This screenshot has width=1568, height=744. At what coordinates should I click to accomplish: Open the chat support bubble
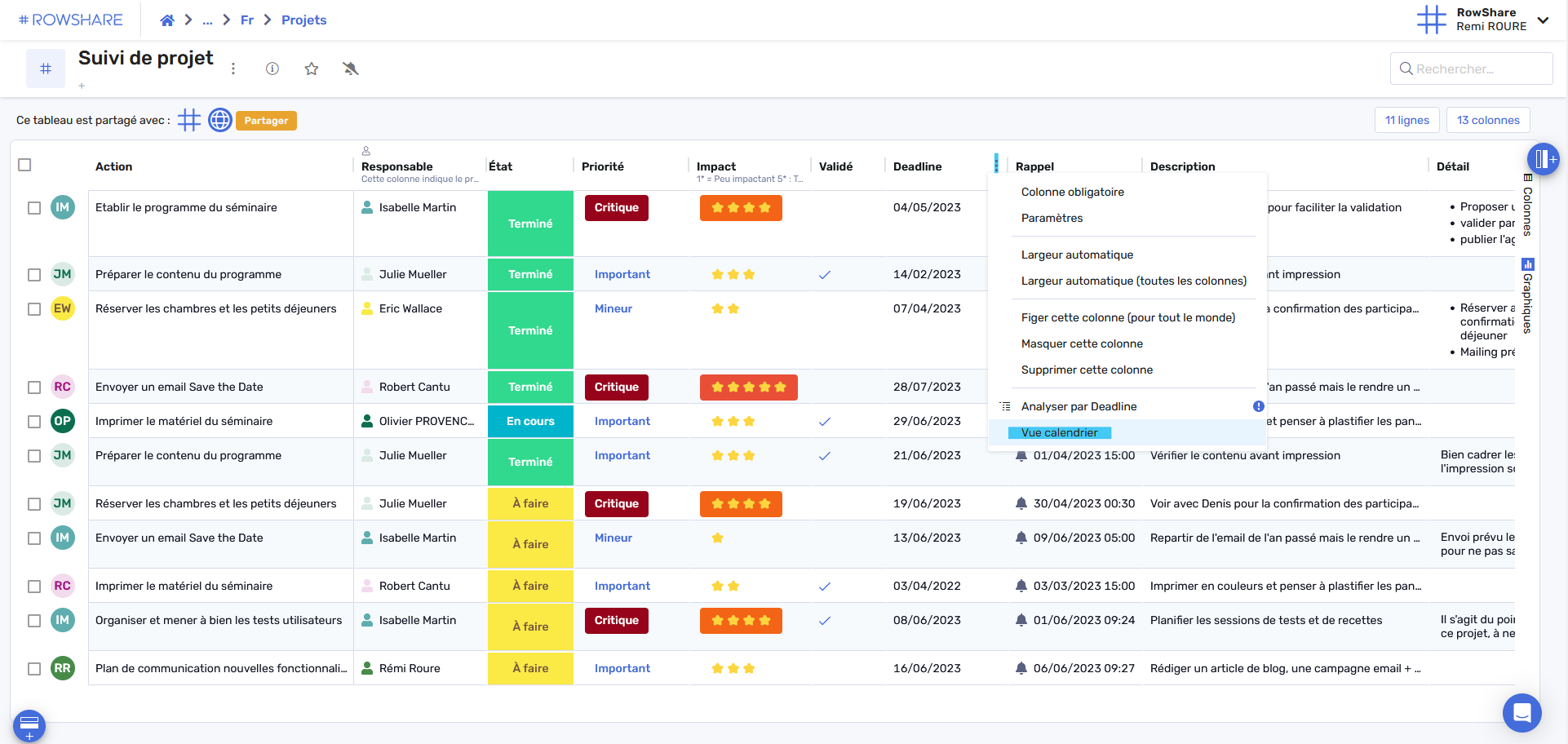pos(1522,713)
